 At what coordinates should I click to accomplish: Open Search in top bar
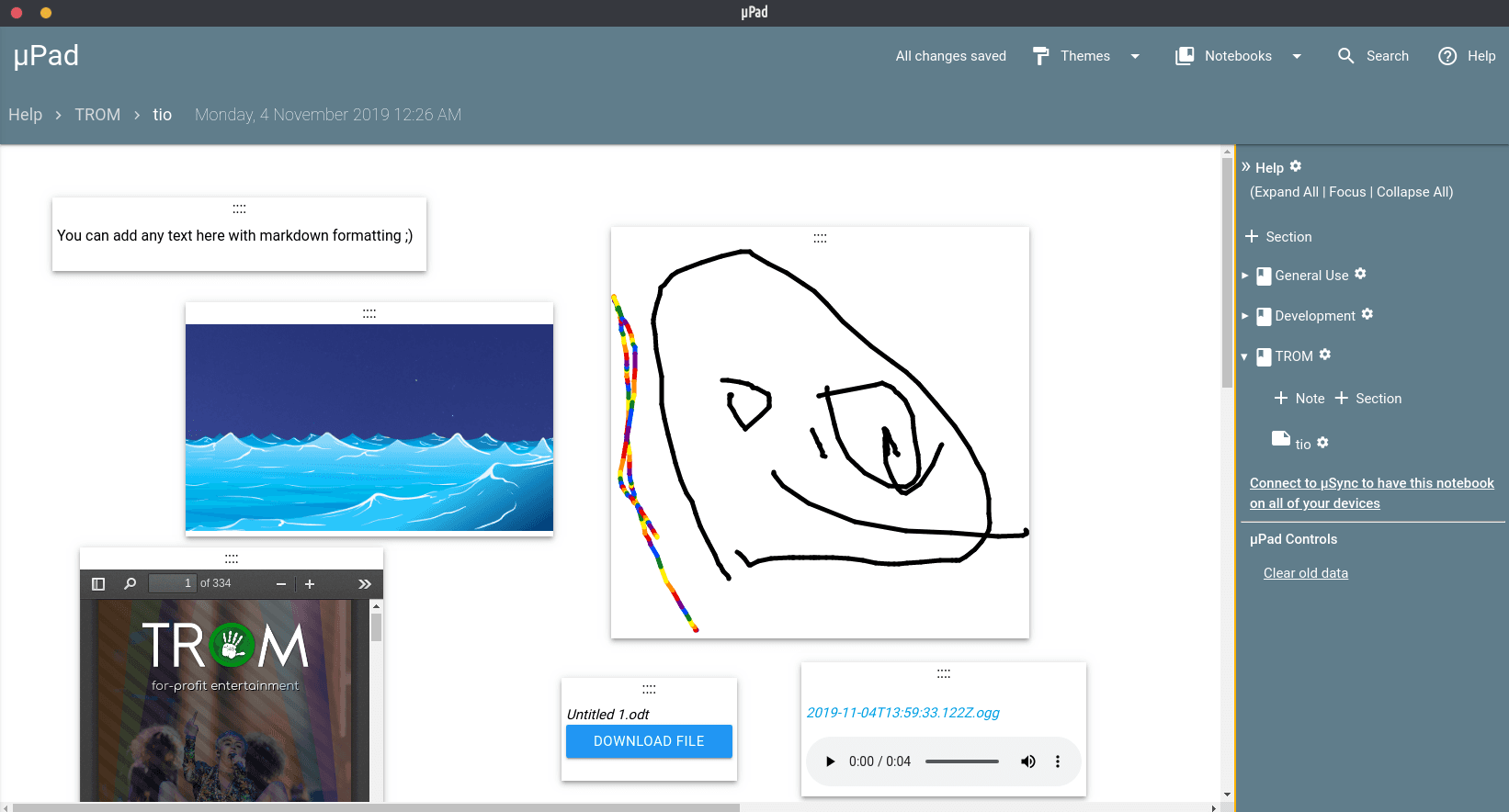point(1373,56)
